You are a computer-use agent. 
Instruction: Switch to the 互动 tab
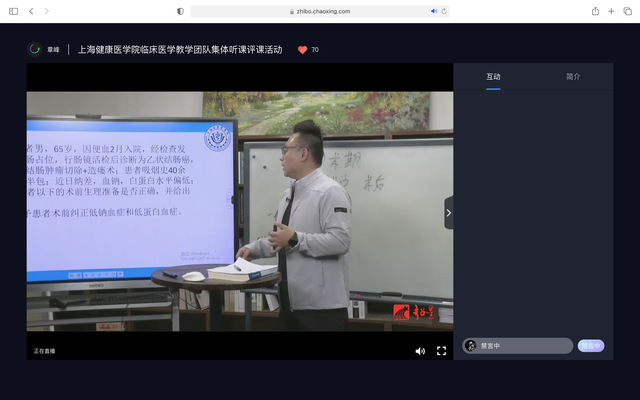tap(493, 77)
